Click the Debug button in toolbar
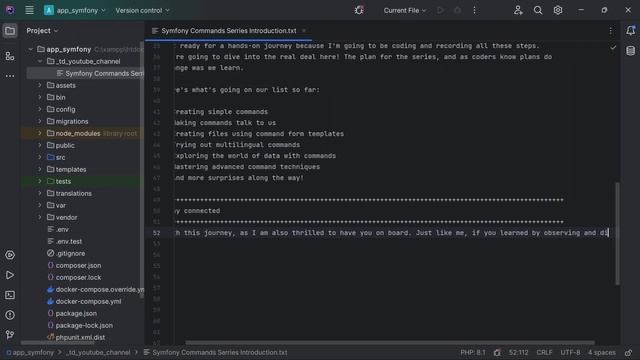This screenshot has width=640, height=360. pyautogui.click(x=458, y=10)
